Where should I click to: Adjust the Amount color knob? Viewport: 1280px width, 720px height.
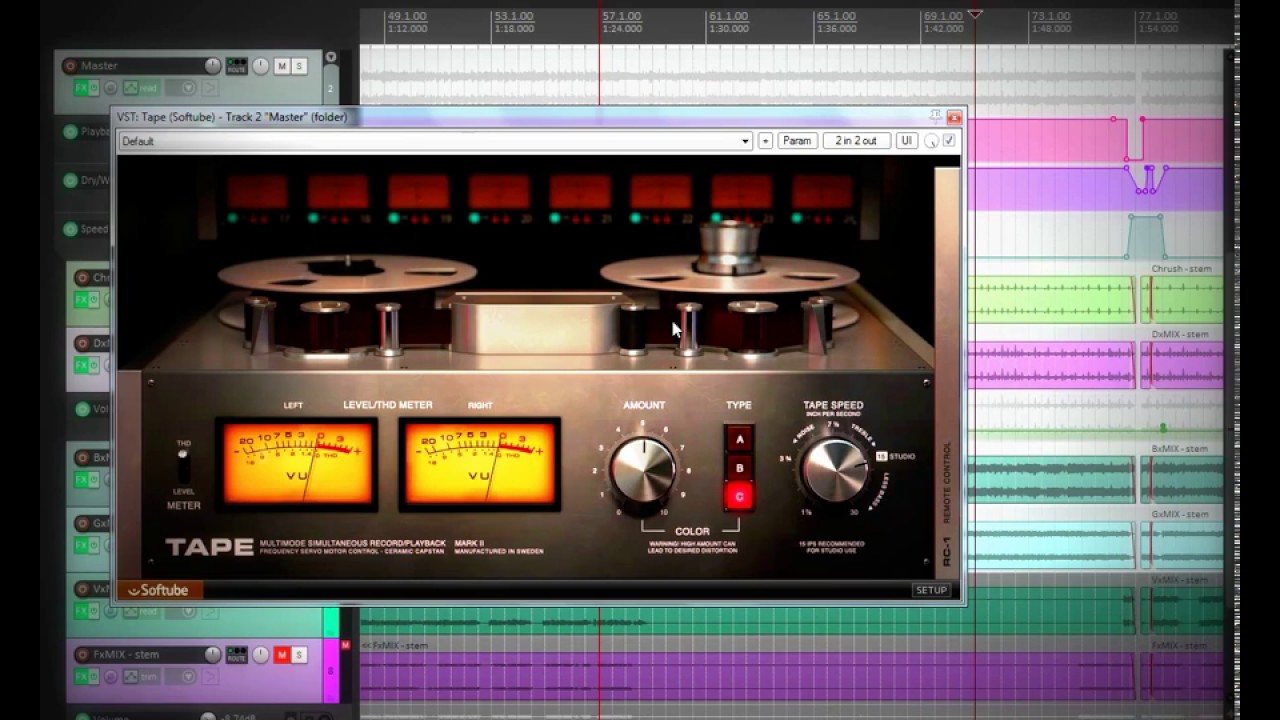point(643,468)
